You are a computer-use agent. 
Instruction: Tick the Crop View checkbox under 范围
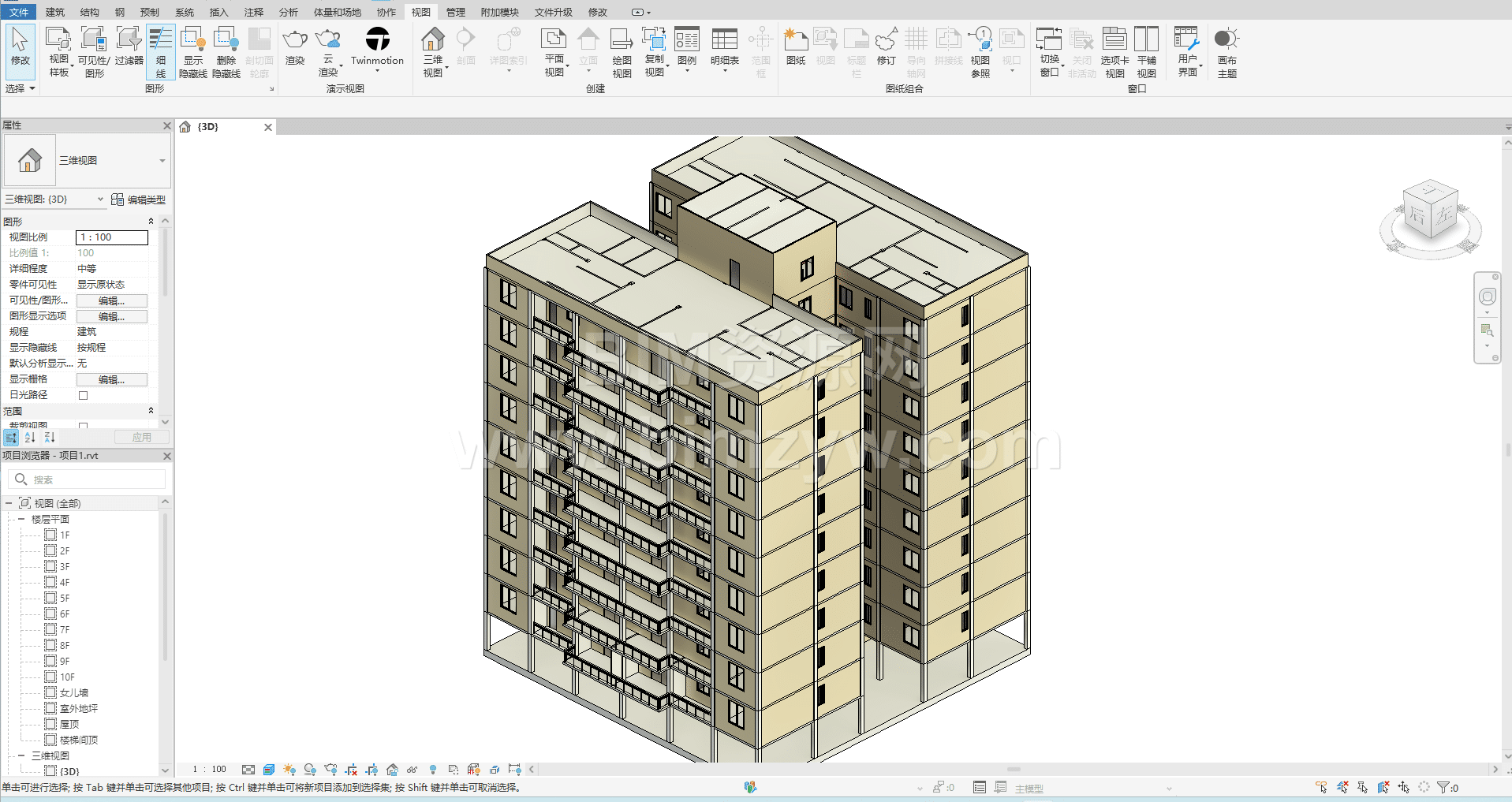(x=84, y=426)
